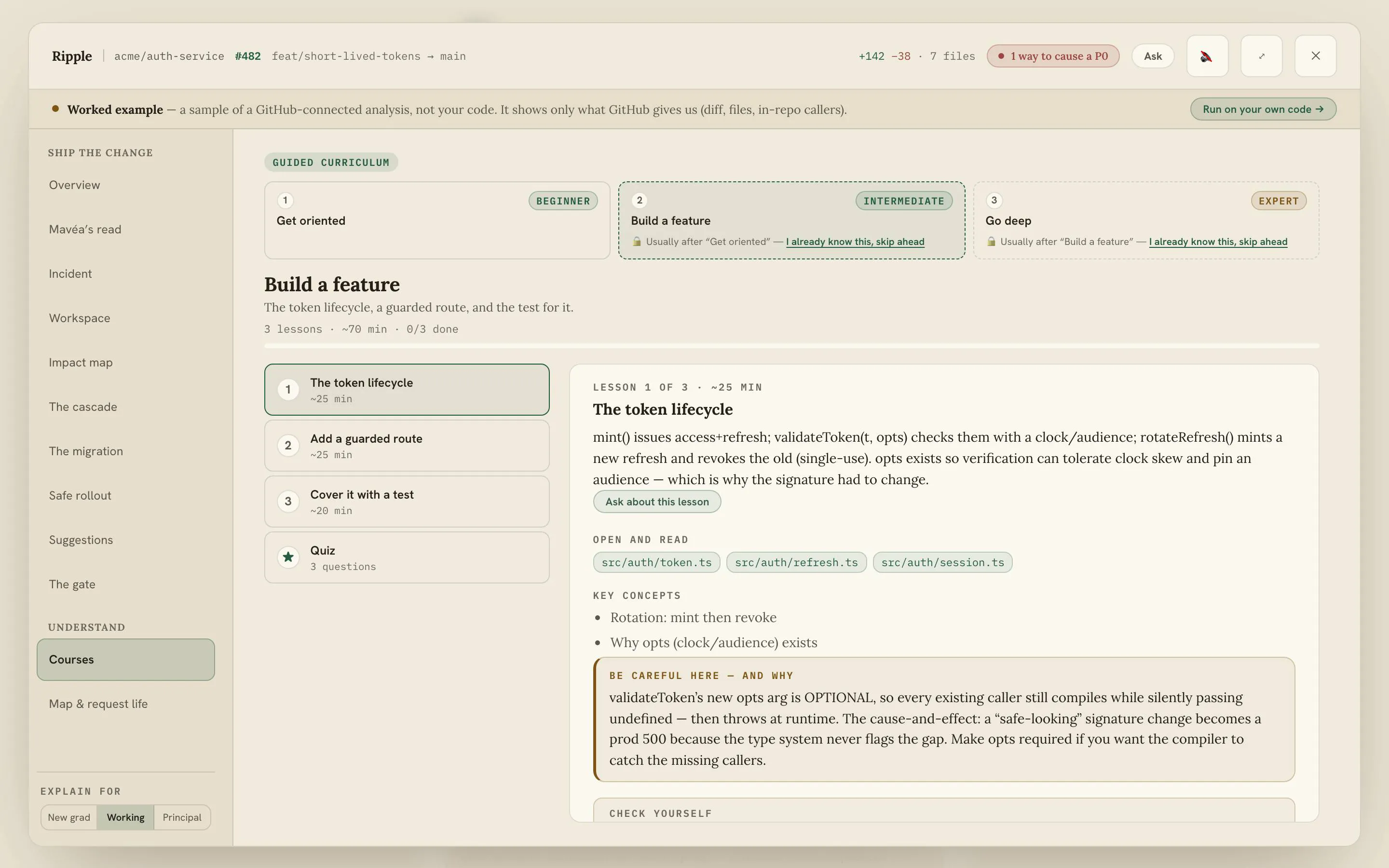Click the pull request number #482
This screenshot has height=868, width=1389.
(248, 56)
